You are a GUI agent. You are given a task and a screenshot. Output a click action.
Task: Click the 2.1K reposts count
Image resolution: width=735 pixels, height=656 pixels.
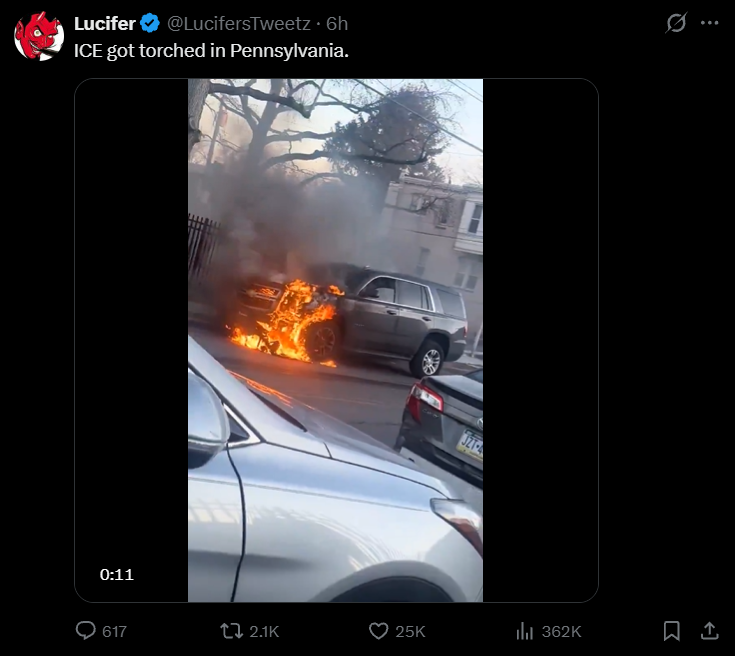264,632
